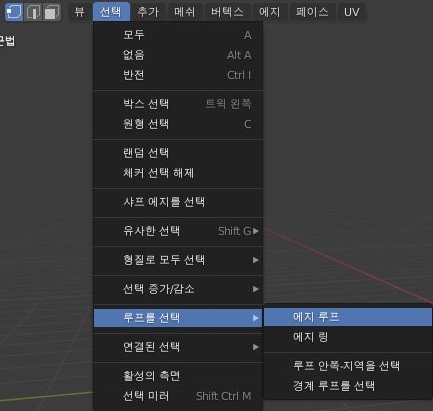The image size is (433, 411).
Task: Choose 반전 to invert selection
Action: (x=178, y=75)
